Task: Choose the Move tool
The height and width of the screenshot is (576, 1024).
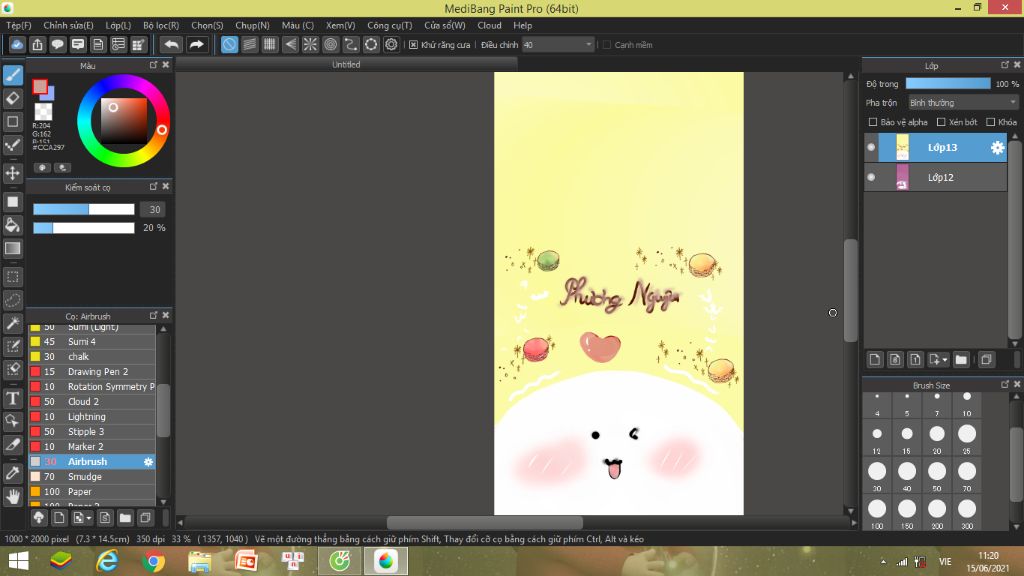Action: (x=12, y=173)
